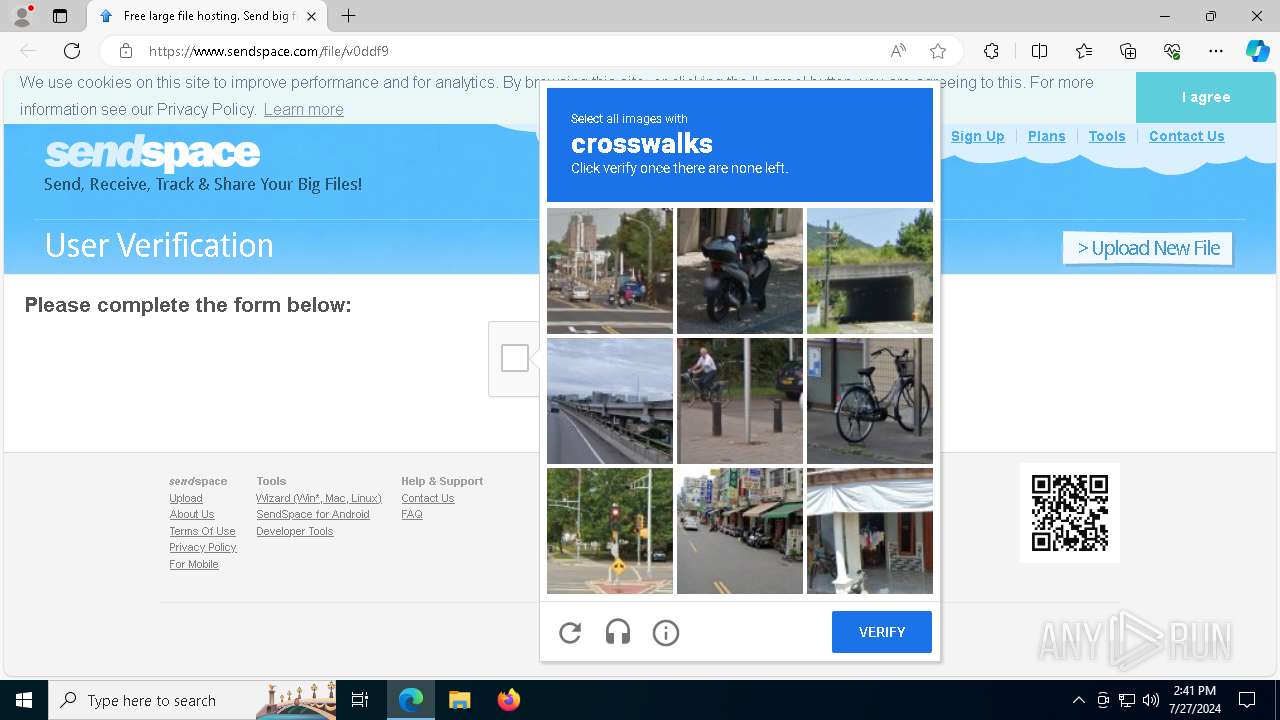Click the Microsoft Edge taskbar icon

click(411, 700)
